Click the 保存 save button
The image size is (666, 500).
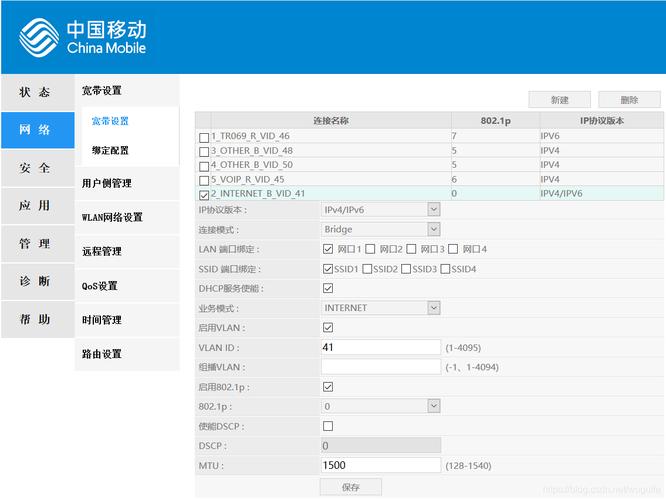350,487
